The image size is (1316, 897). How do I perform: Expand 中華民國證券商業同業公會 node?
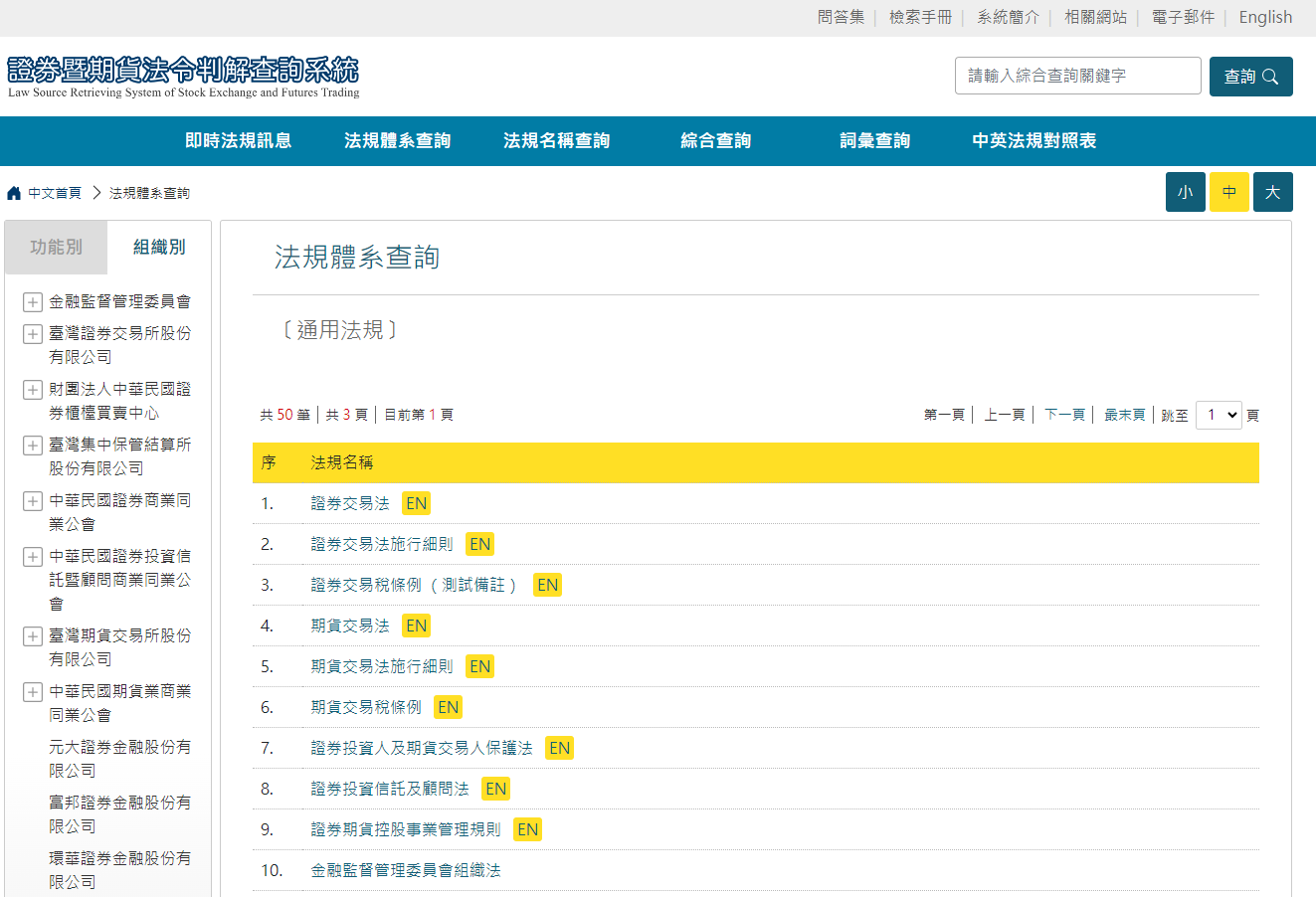pos(33,501)
